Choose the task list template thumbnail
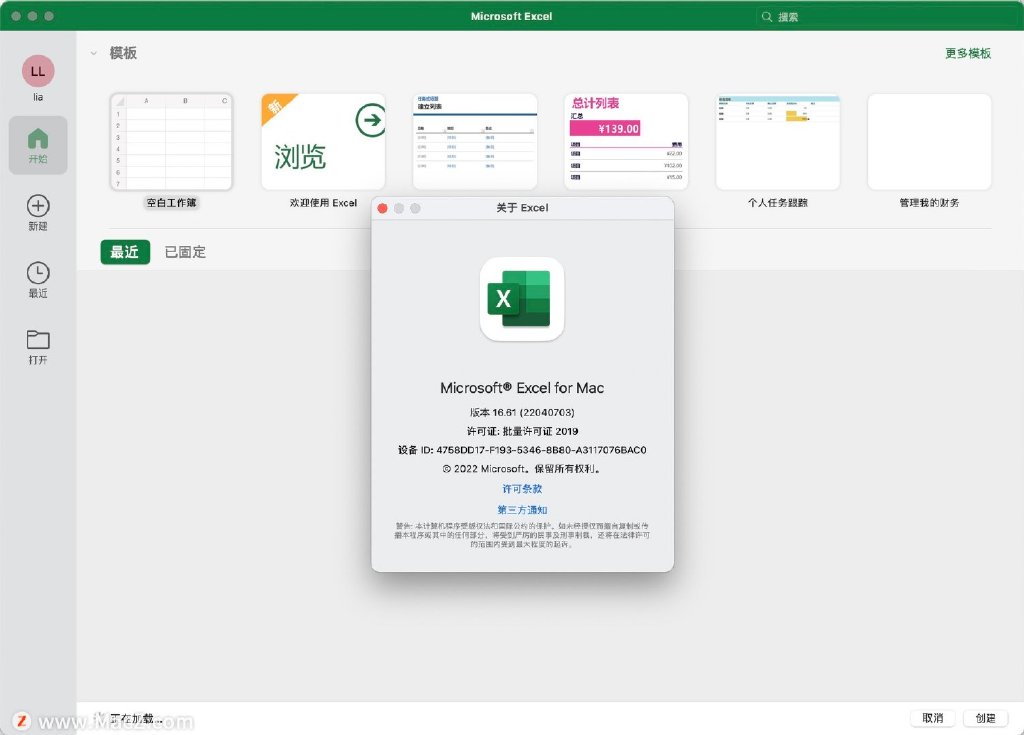The height and width of the screenshot is (735, 1024). [x=475, y=142]
